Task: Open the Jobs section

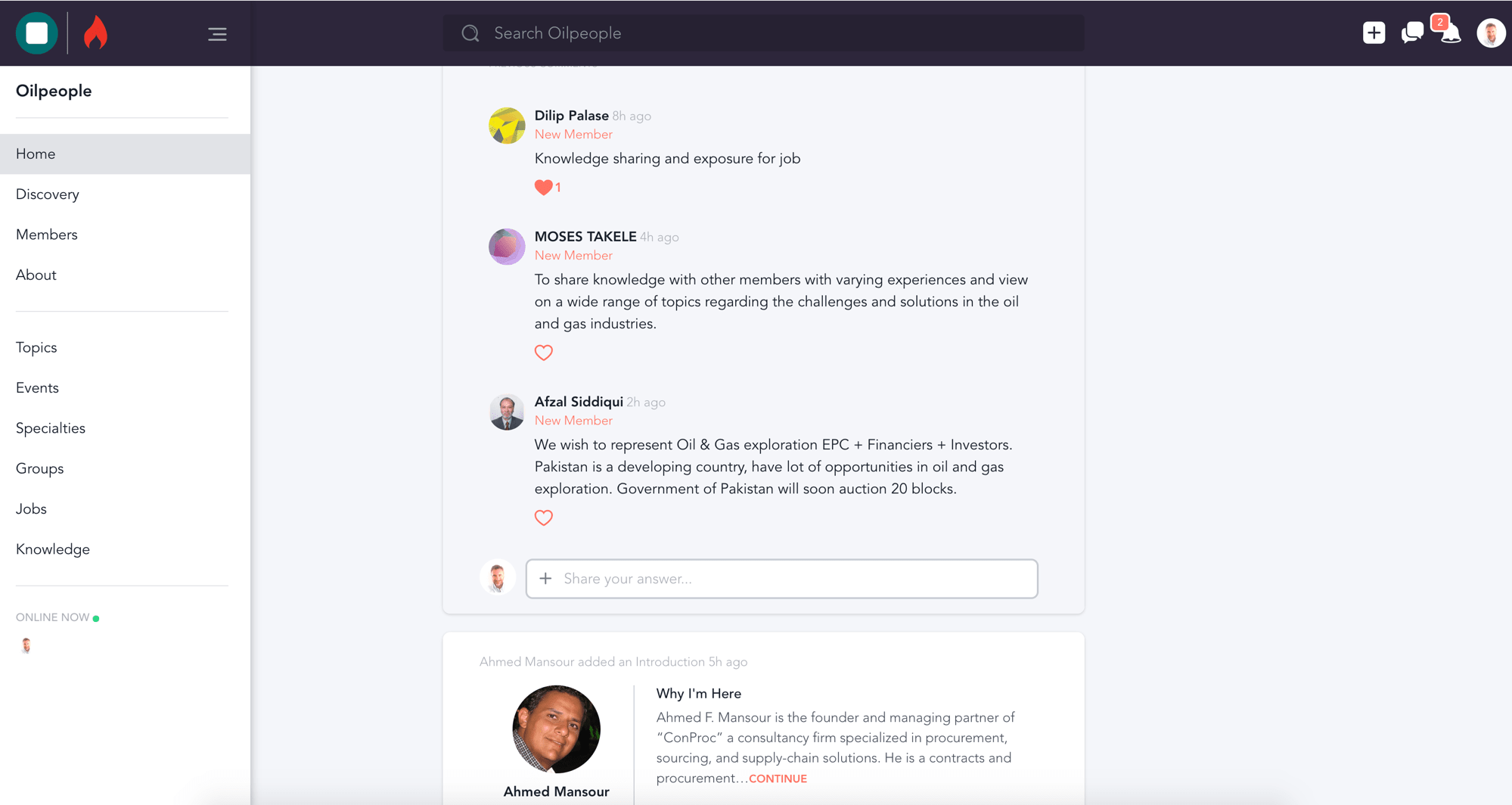Action: pyautogui.click(x=31, y=509)
